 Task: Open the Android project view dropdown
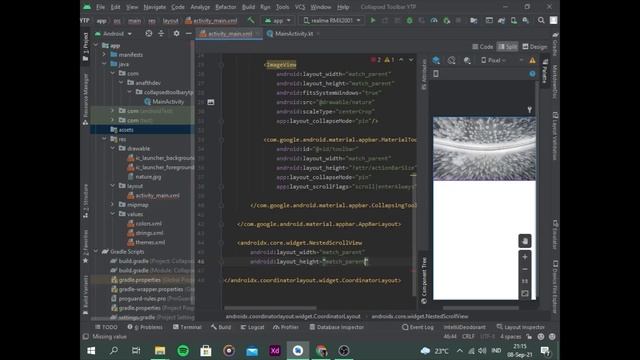pos(113,33)
